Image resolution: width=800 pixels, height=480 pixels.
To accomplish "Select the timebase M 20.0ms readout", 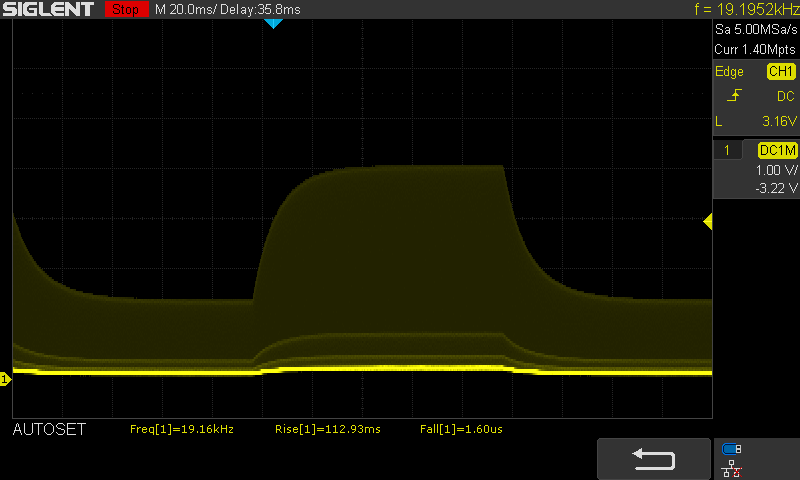I will [185, 9].
